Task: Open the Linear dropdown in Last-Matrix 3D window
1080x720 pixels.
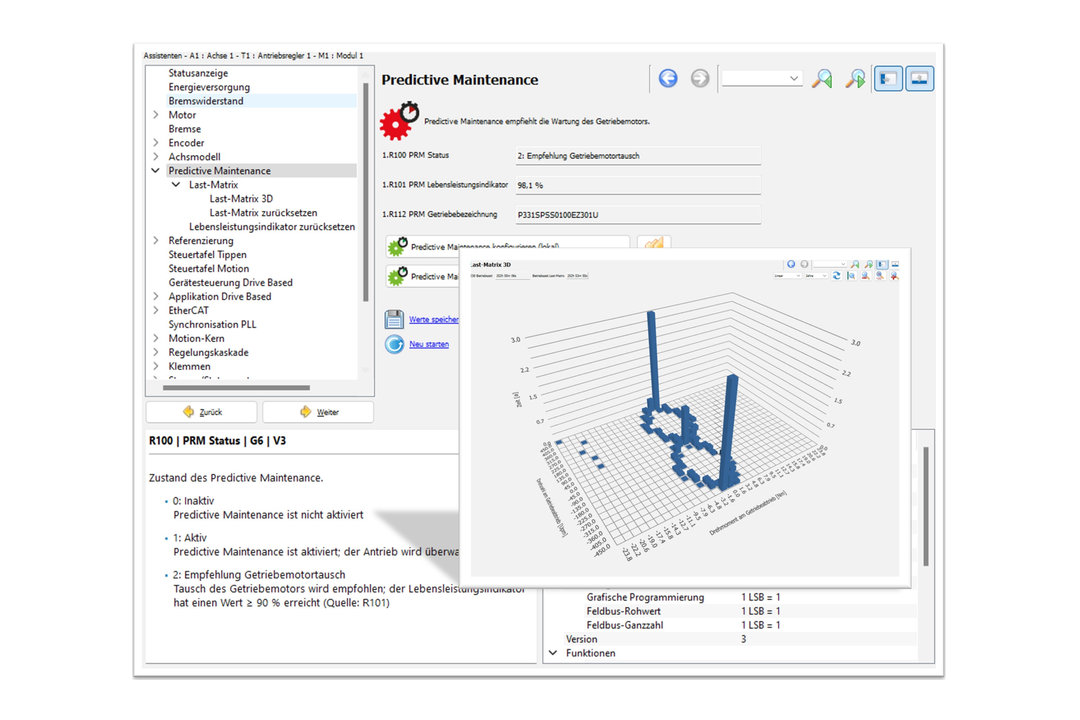Action: click(787, 276)
